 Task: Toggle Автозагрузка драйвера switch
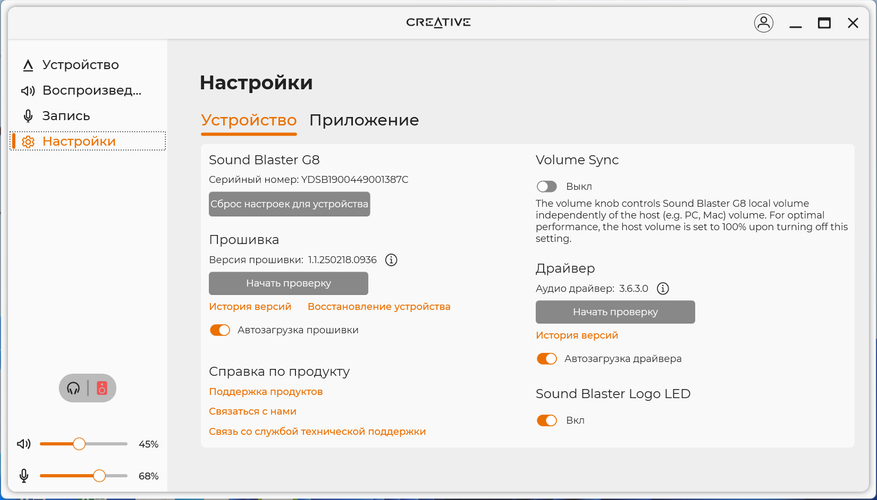(x=546, y=359)
